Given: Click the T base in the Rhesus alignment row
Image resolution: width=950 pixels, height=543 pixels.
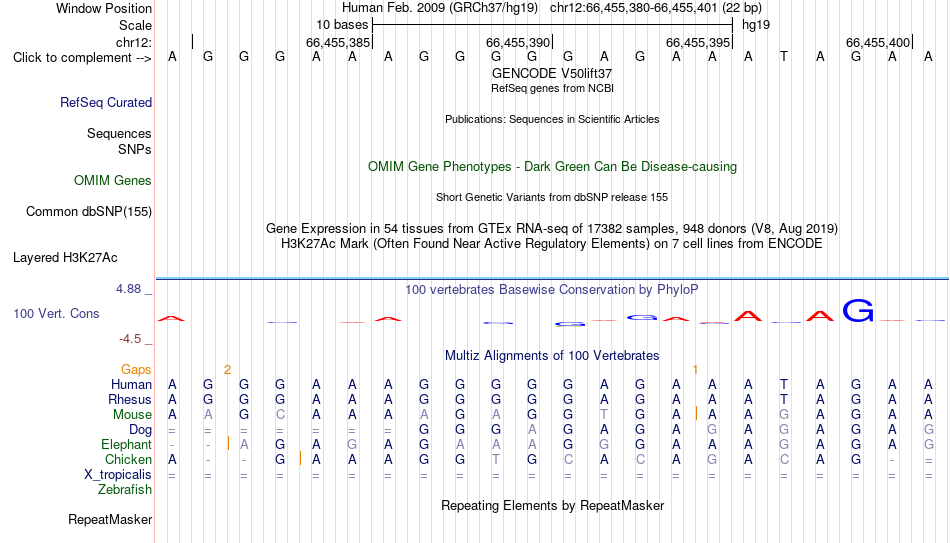Looking at the screenshot, I should (784, 399).
